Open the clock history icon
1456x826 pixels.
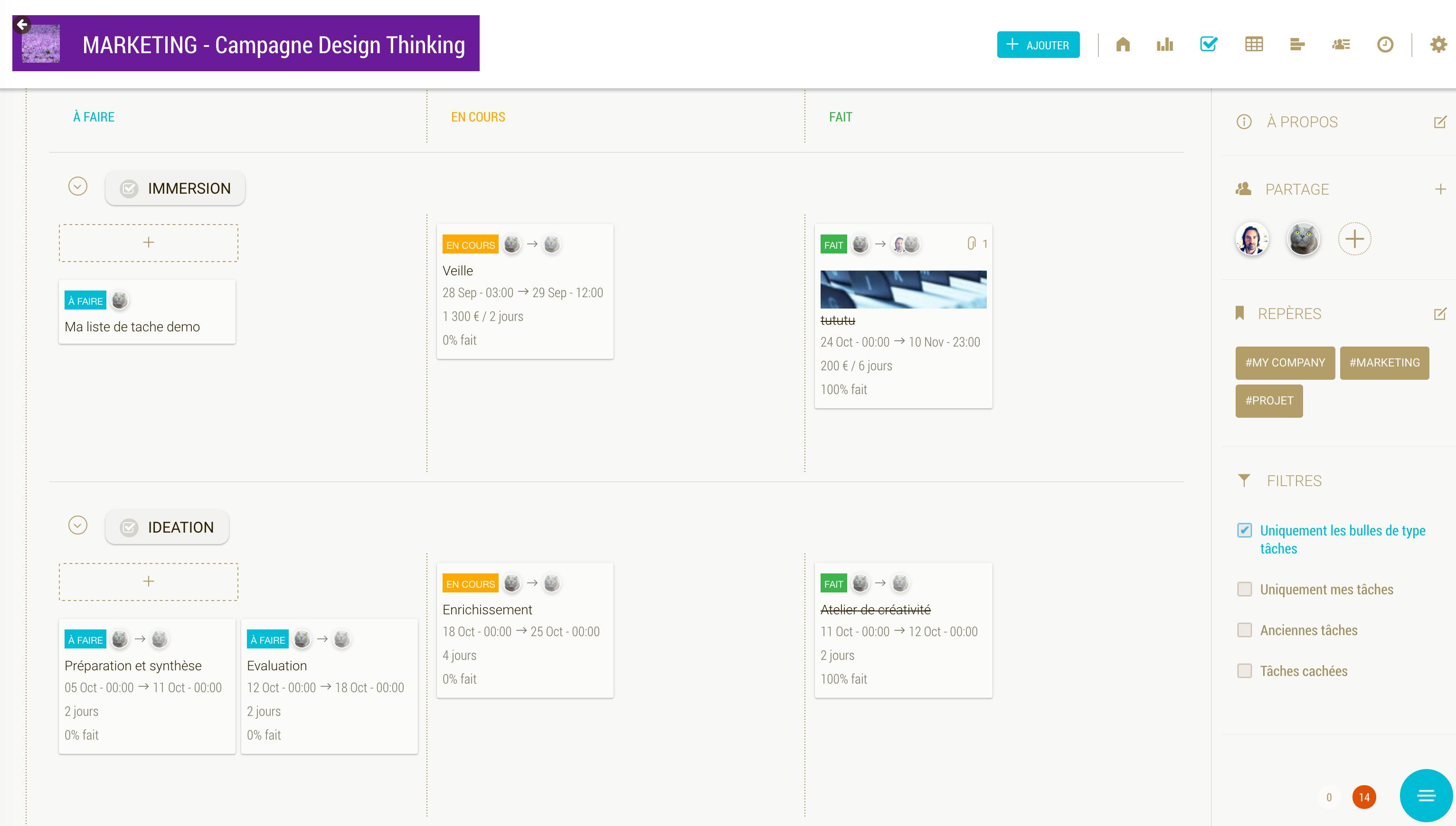pyautogui.click(x=1385, y=45)
